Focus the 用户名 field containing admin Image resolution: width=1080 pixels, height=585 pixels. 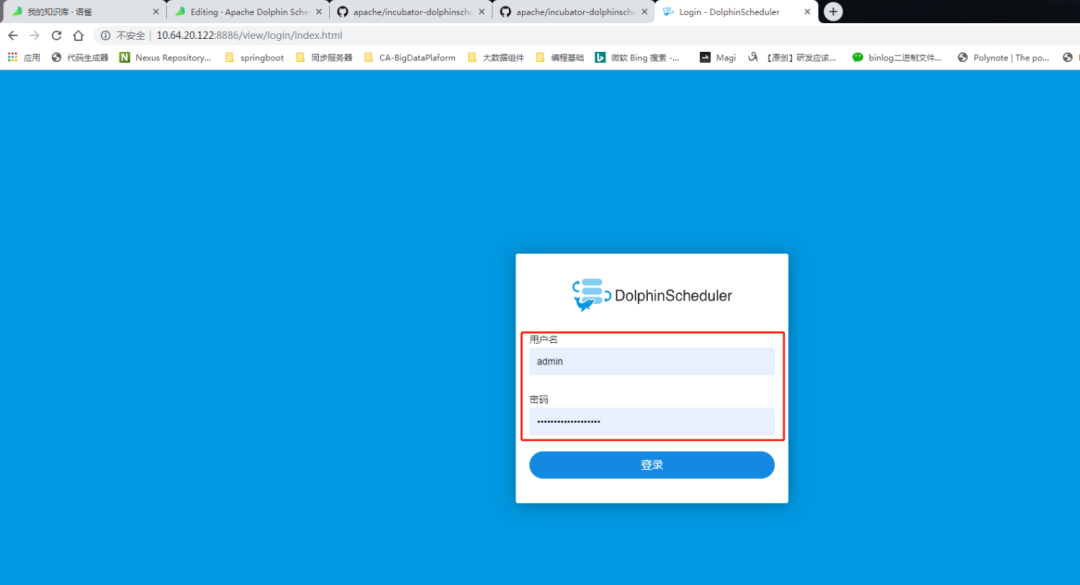pyautogui.click(x=652, y=362)
